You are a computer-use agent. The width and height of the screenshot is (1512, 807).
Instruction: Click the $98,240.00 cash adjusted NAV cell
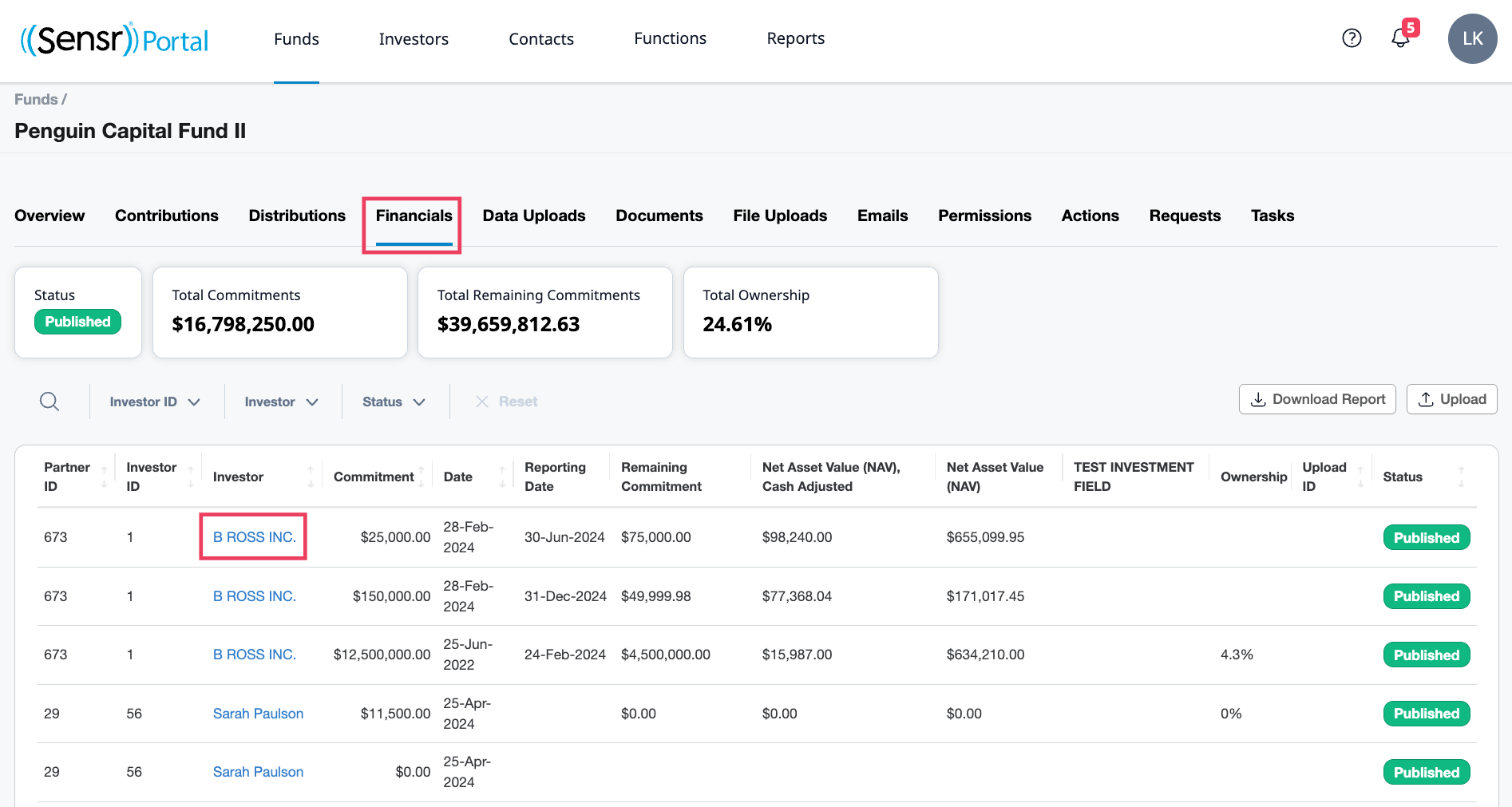point(797,537)
